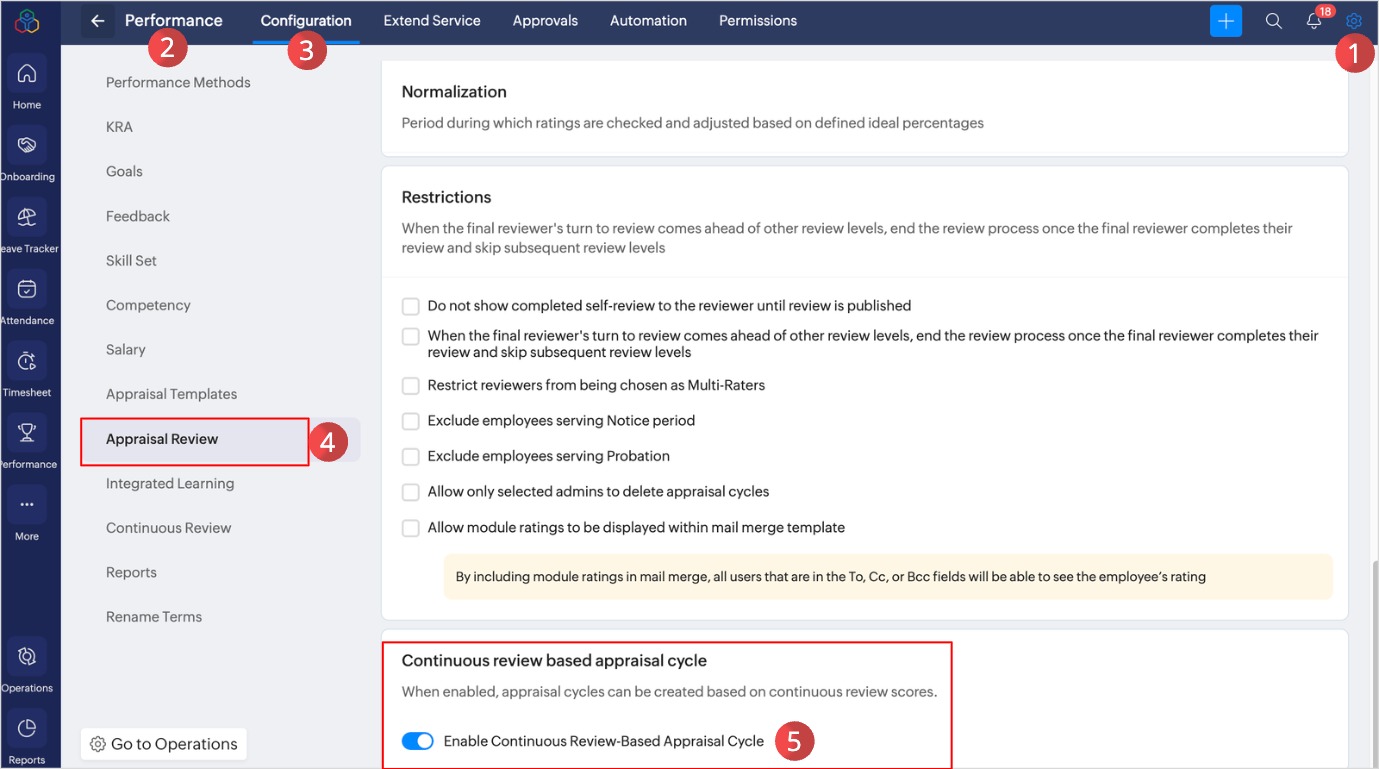Image resolution: width=1379 pixels, height=769 pixels.
Task: Switch to the Automation tab
Action: [x=648, y=21]
